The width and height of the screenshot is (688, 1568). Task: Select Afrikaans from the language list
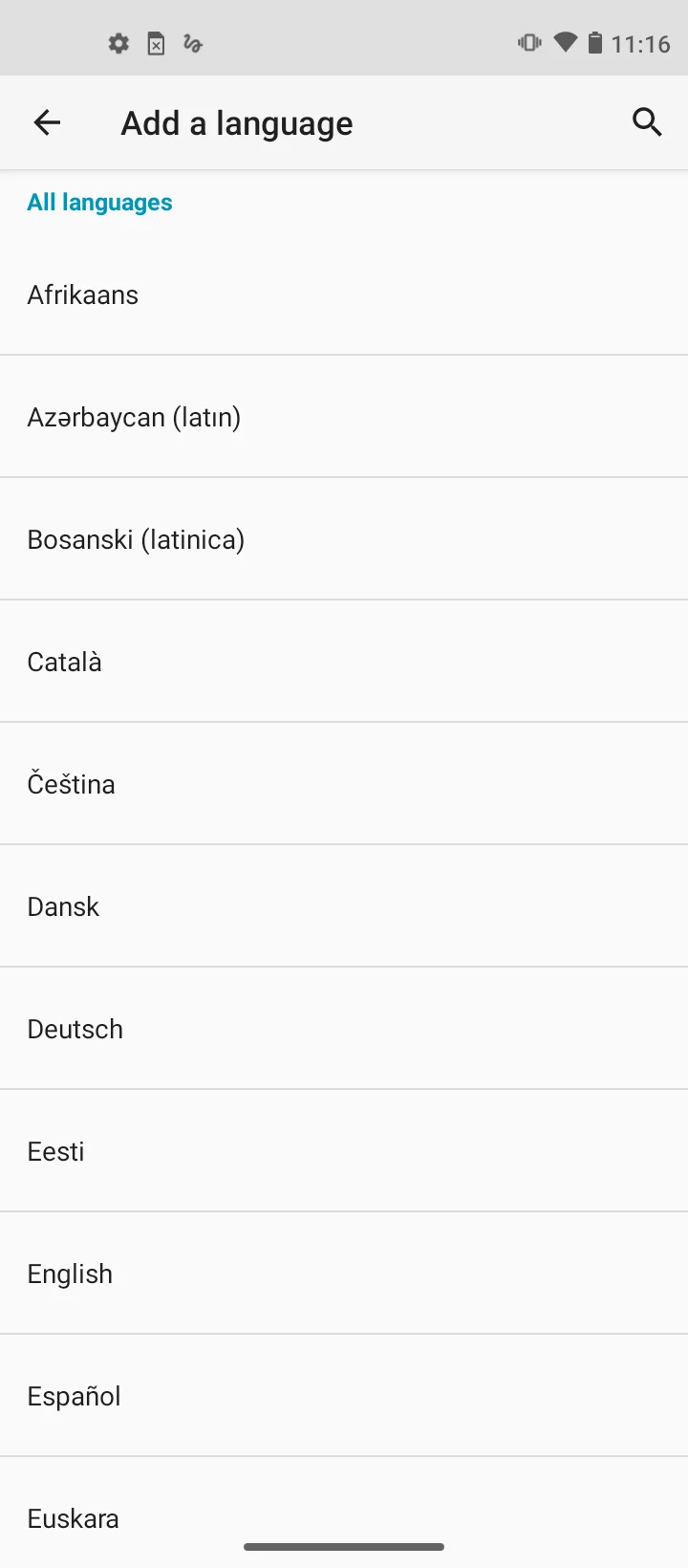[344, 294]
